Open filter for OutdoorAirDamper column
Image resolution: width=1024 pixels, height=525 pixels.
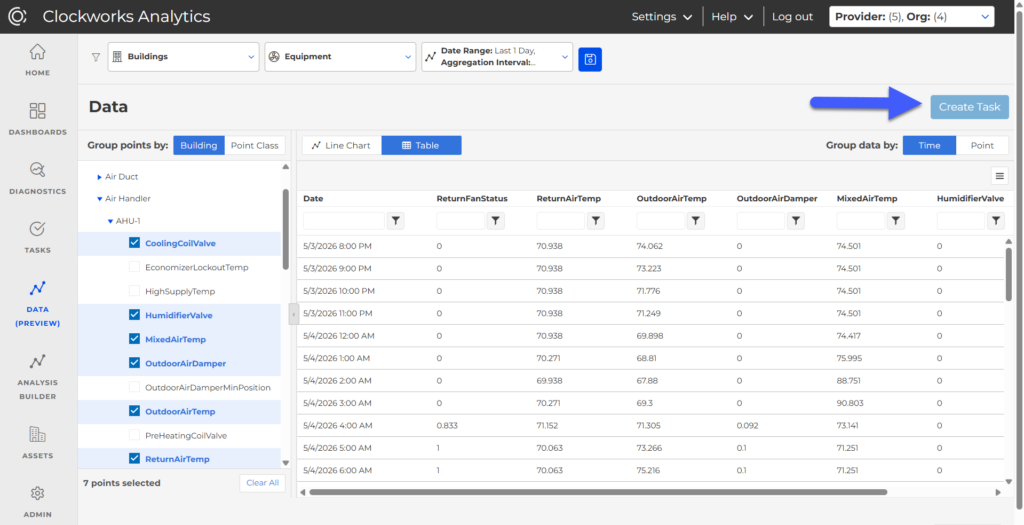pos(795,221)
